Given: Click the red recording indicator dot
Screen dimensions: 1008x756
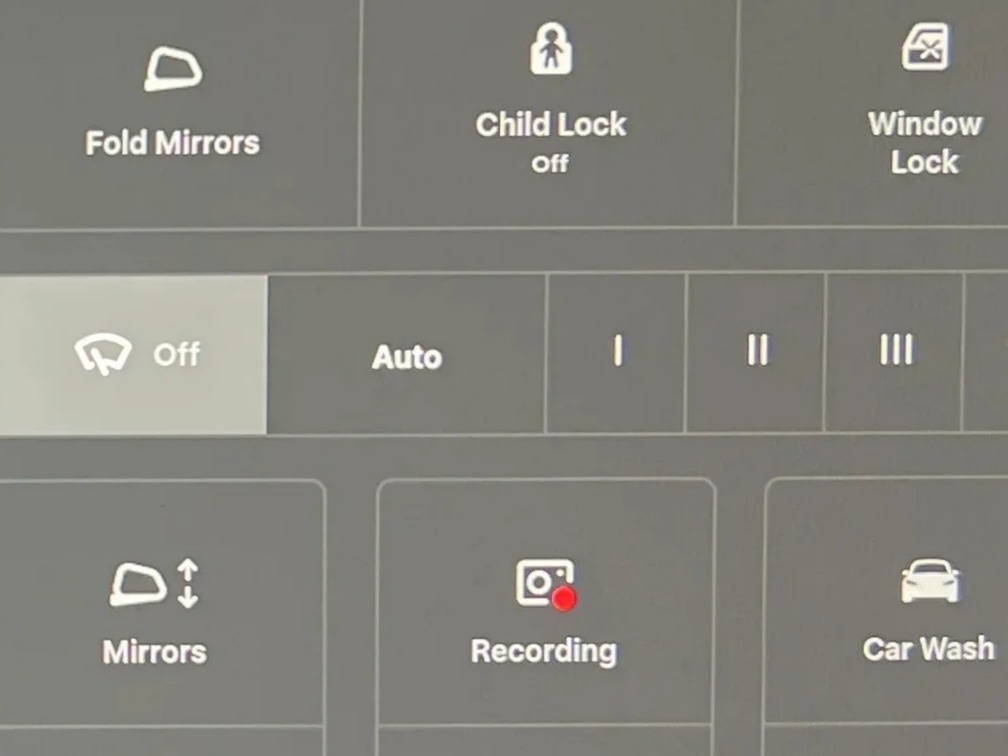Looking at the screenshot, I should pos(564,599).
